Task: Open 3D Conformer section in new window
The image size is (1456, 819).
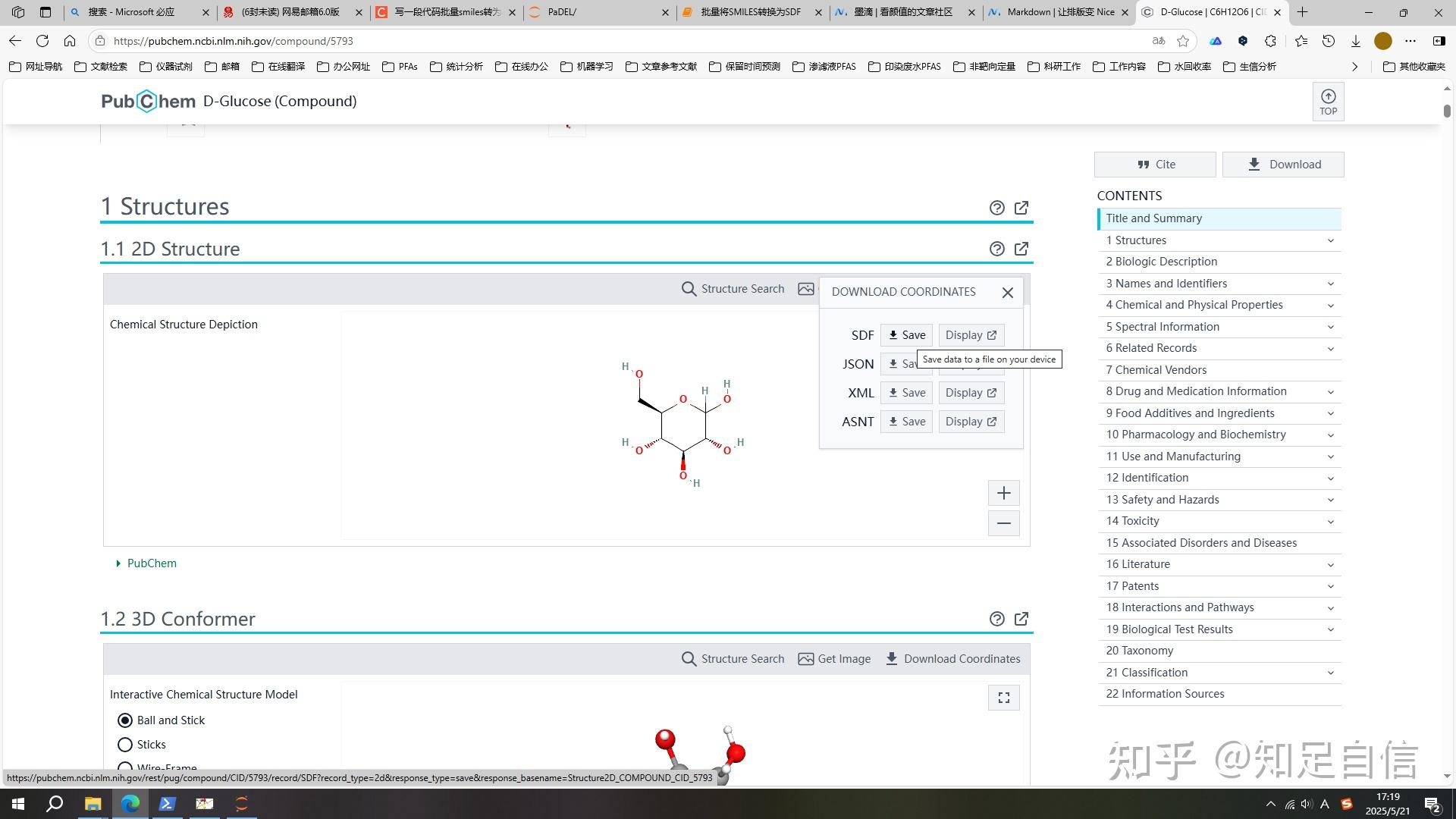Action: (1021, 619)
